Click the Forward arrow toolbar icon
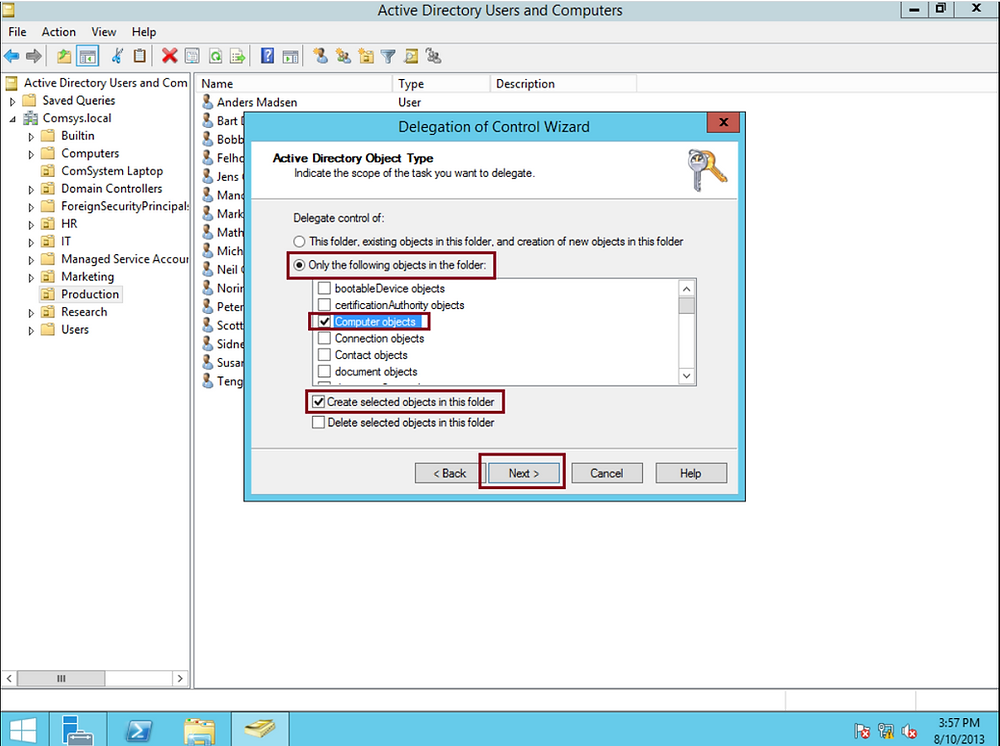1000x746 pixels. point(34,57)
